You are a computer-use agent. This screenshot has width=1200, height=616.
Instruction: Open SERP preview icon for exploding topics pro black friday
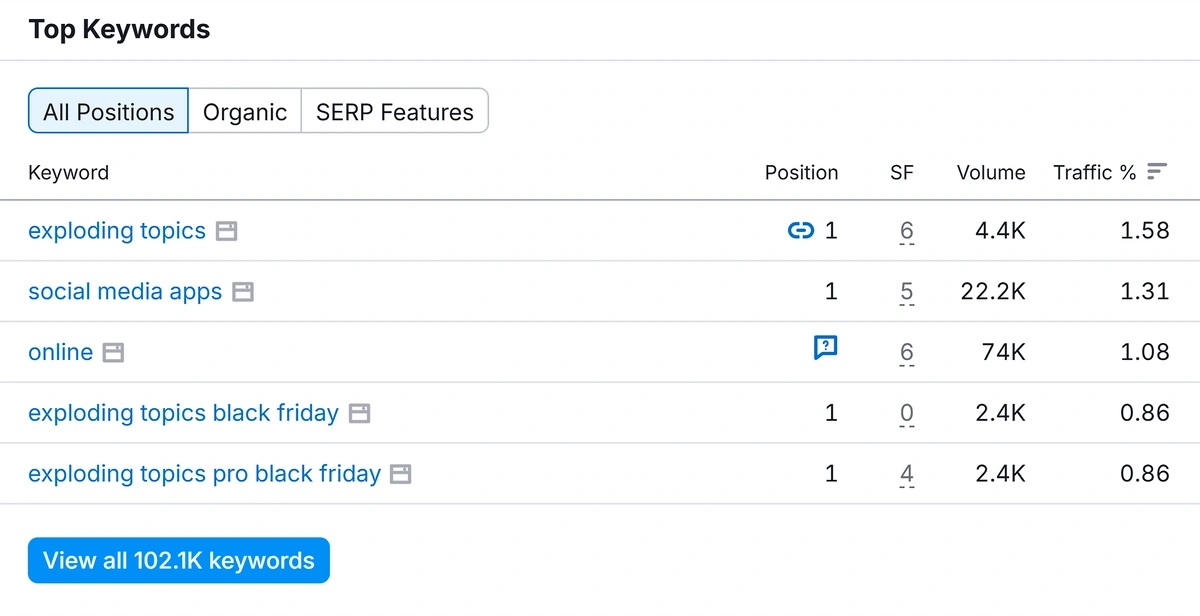click(401, 474)
